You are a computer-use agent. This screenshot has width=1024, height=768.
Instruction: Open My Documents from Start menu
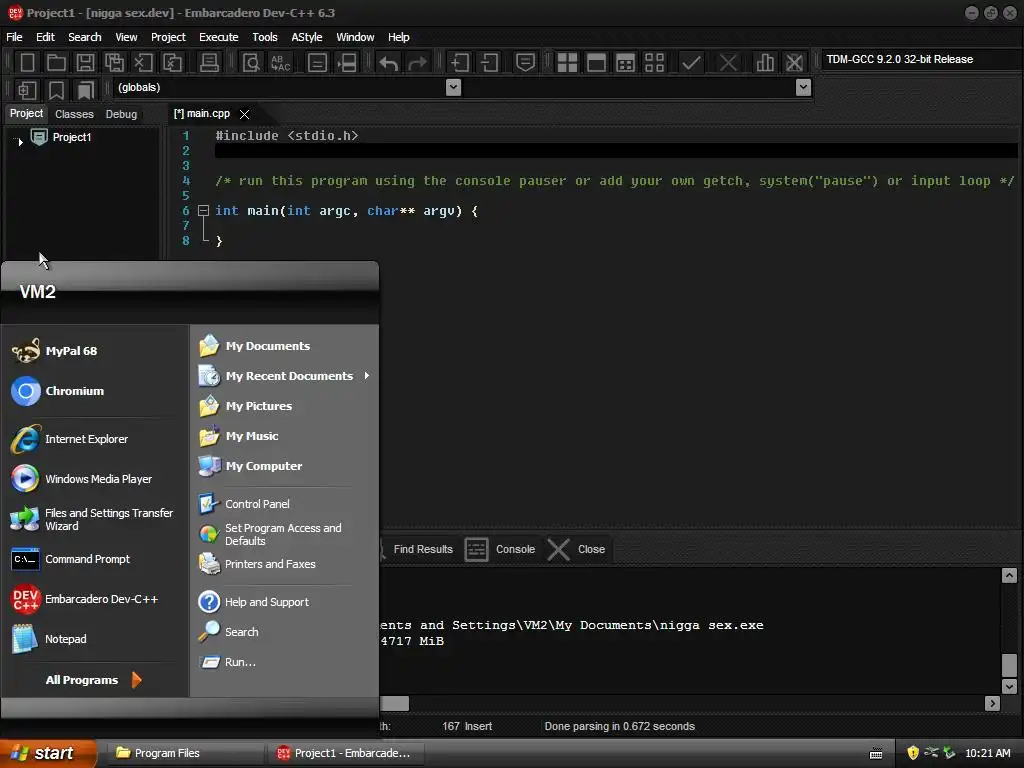click(268, 345)
